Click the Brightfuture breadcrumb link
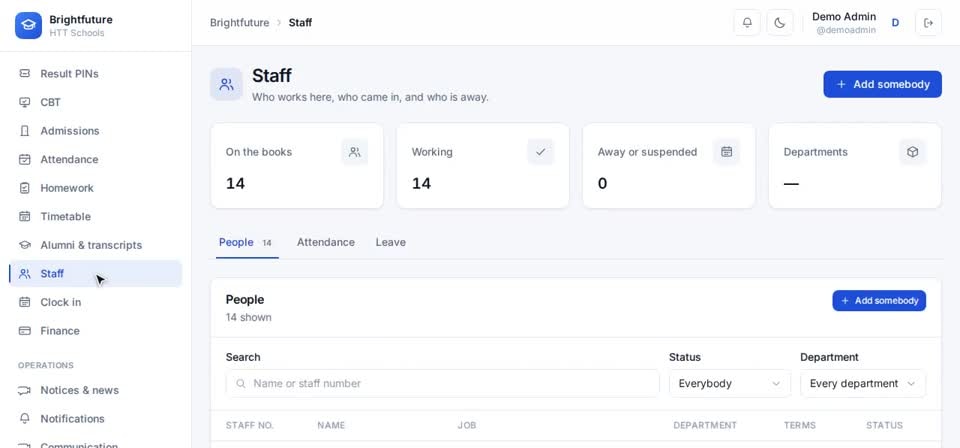The height and width of the screenshot is (448, 960). coord(239,23)
